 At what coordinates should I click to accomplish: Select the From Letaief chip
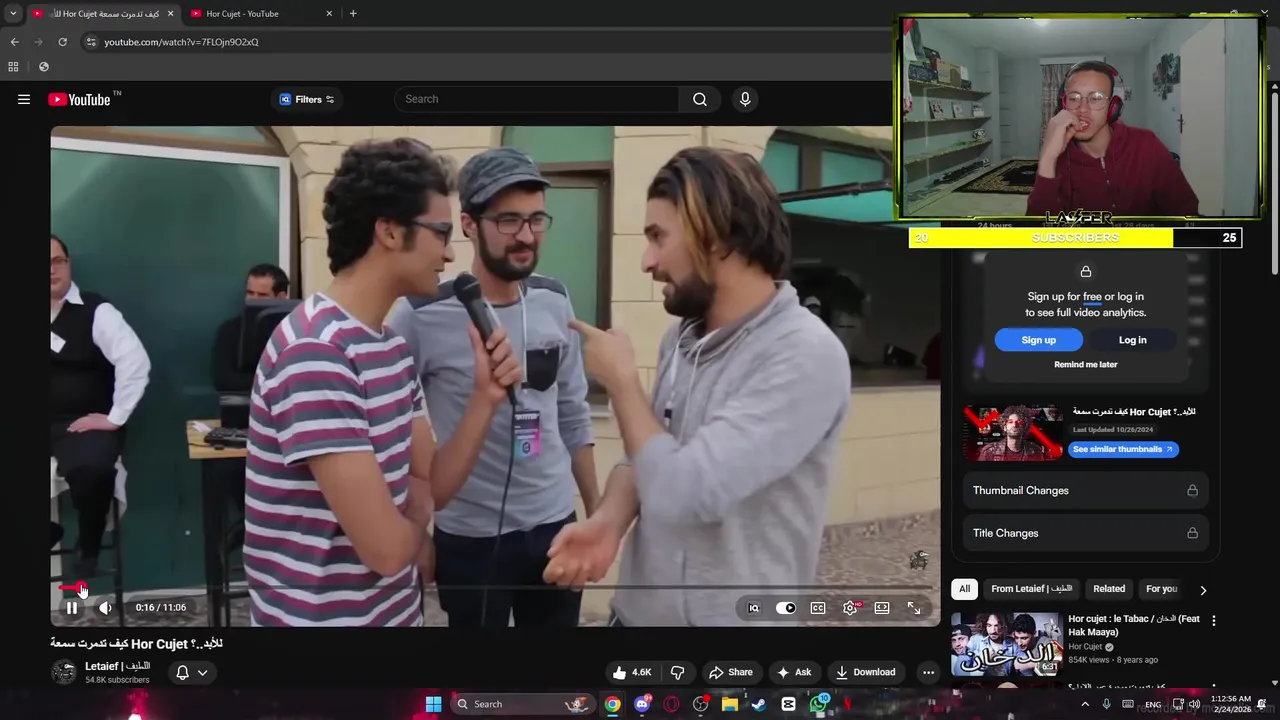1031,589
